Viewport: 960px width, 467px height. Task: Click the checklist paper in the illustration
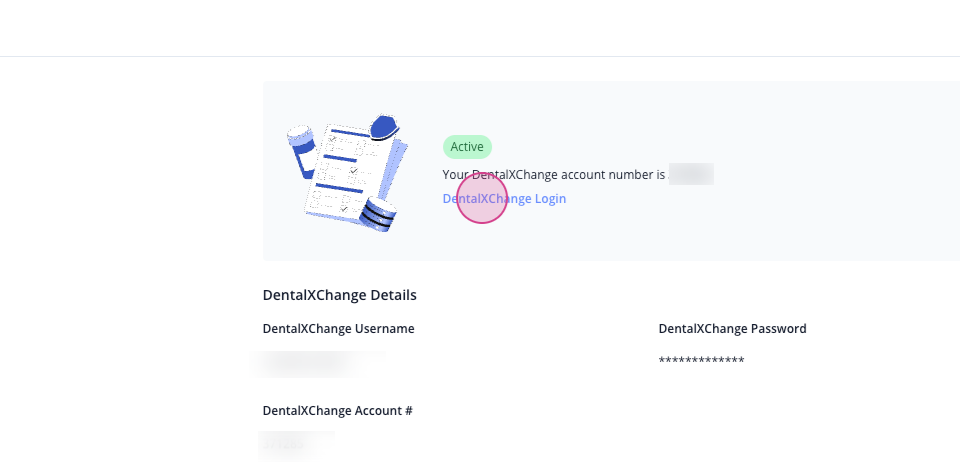coord(345,173)
